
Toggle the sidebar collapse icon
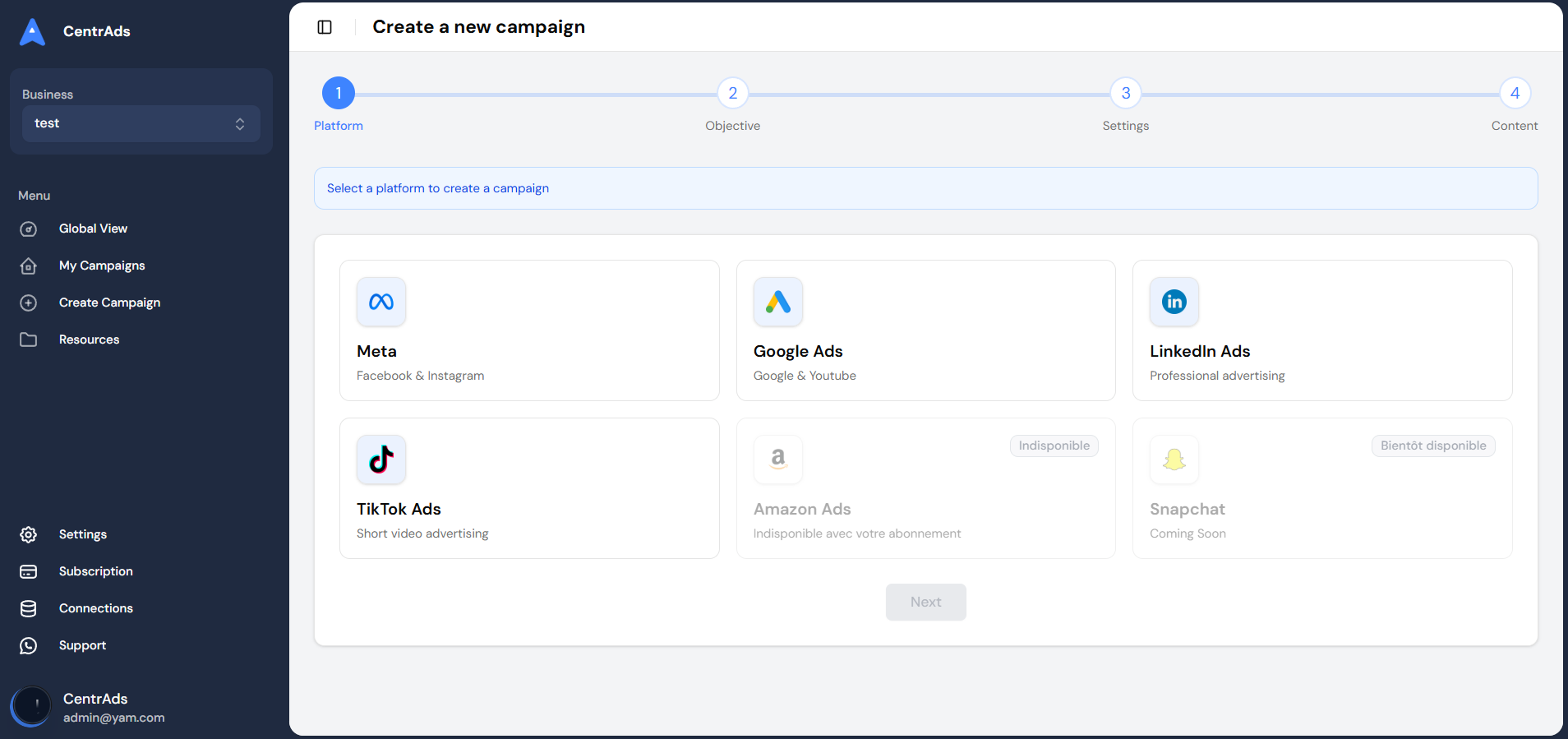325,27
